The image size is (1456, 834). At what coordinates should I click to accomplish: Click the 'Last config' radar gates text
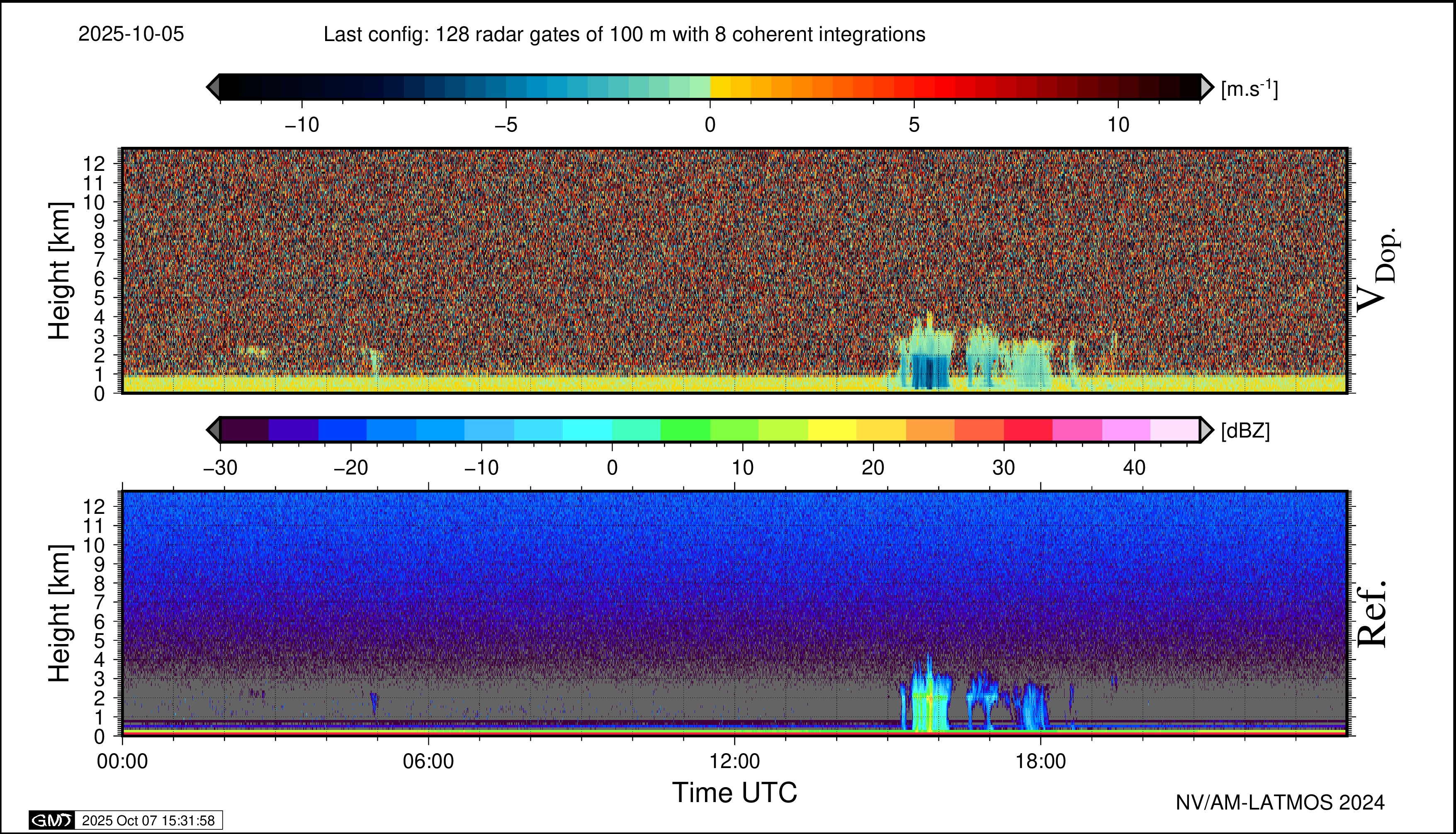click(x=625, y=34)
